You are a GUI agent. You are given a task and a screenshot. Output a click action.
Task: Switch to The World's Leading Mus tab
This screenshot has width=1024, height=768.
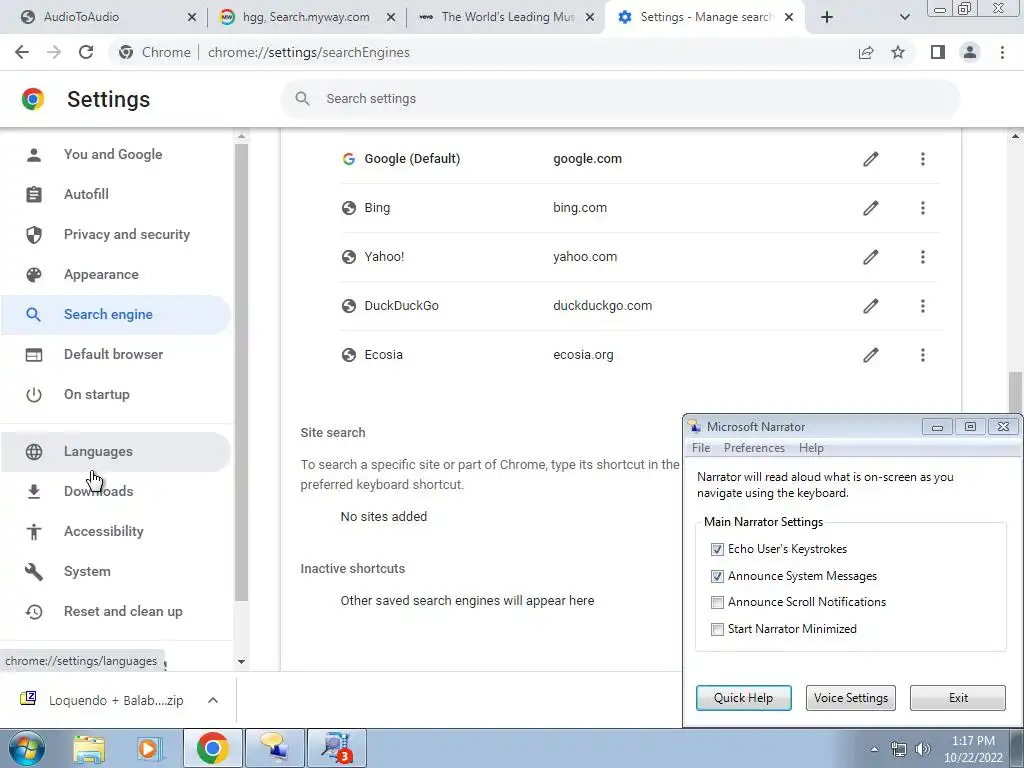506,17
